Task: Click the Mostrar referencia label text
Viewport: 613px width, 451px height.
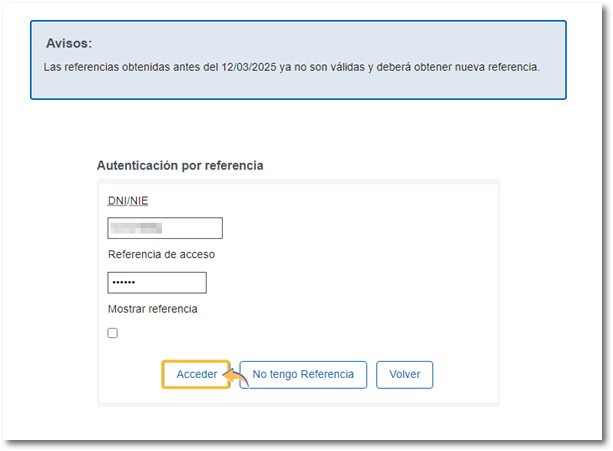Action: [153, 309]
